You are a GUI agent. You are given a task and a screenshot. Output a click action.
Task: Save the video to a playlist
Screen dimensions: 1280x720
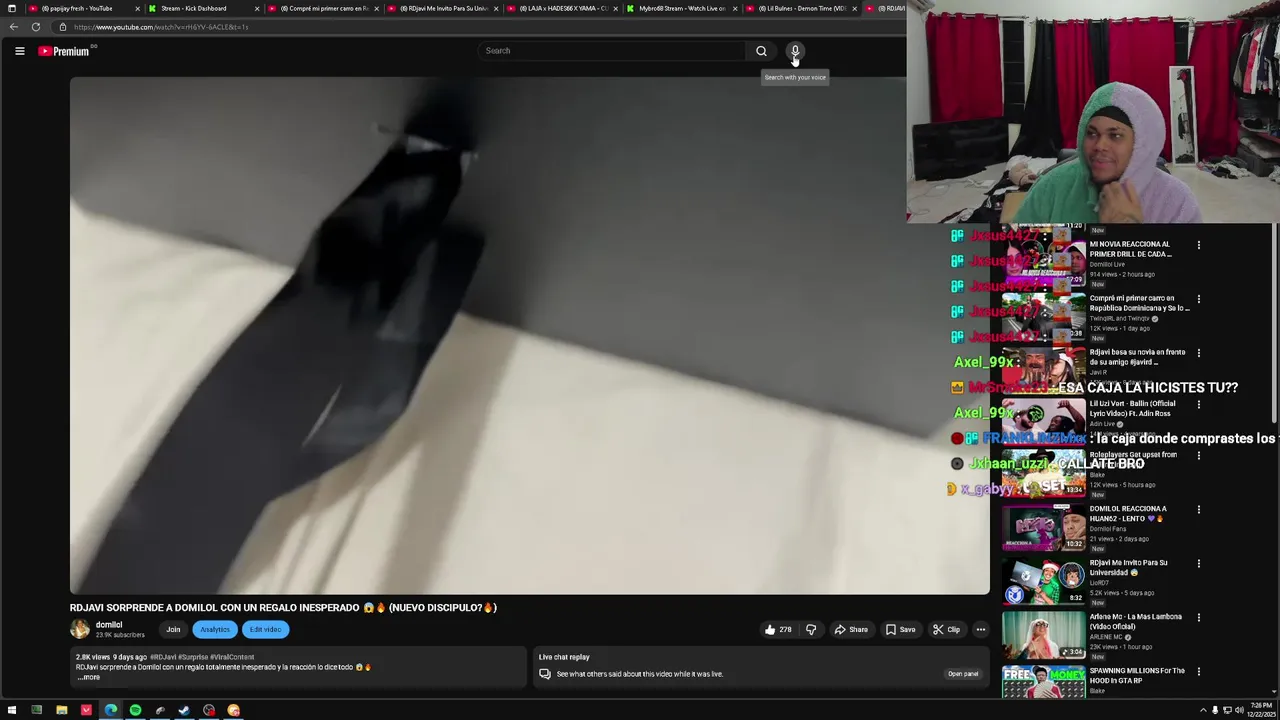(900, 630)
